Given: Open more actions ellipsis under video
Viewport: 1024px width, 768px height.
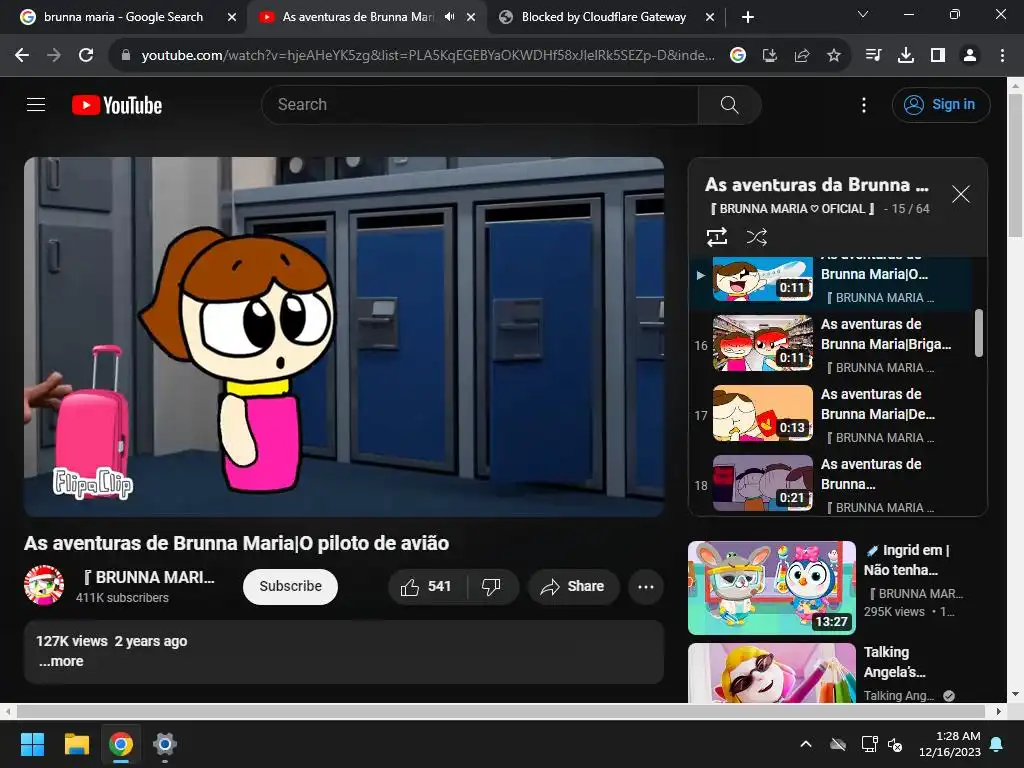Looking at the screenshot, I should click(x=646, y=586).
